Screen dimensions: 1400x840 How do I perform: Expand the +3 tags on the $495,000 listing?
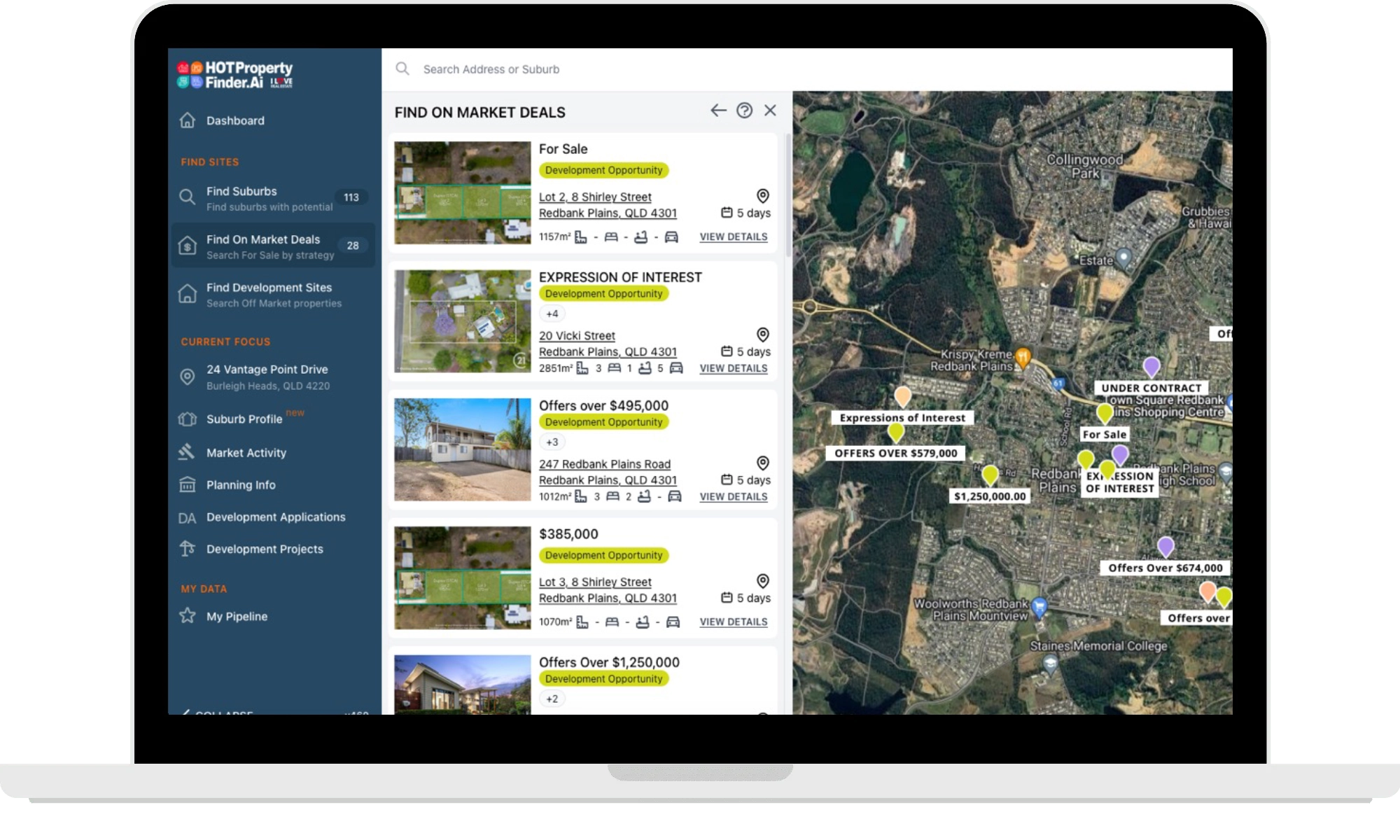click(x=552, y=442)
